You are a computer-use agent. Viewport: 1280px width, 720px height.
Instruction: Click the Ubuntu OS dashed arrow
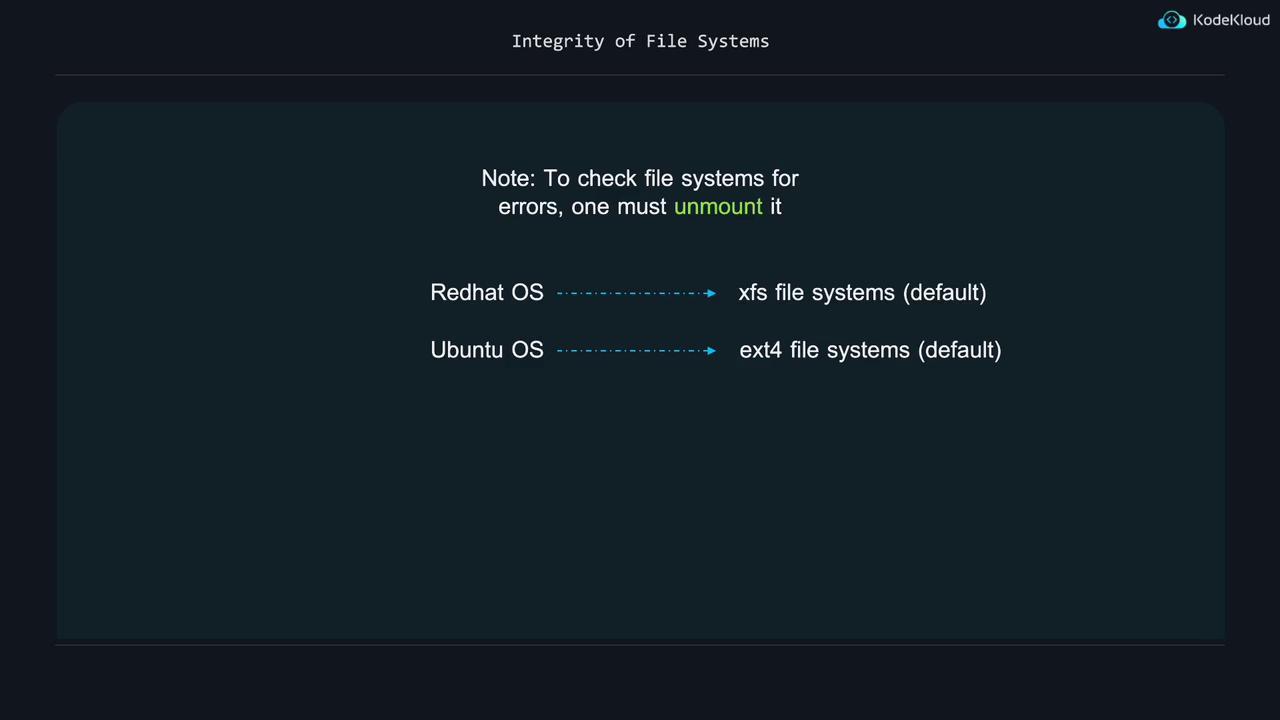click(x=636, y=350)
